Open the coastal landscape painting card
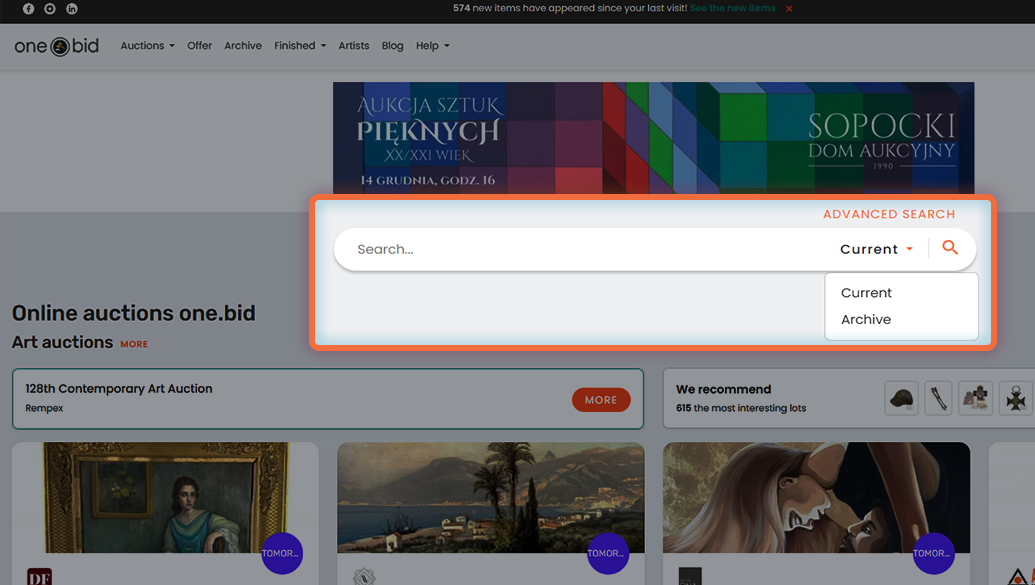 490,497
